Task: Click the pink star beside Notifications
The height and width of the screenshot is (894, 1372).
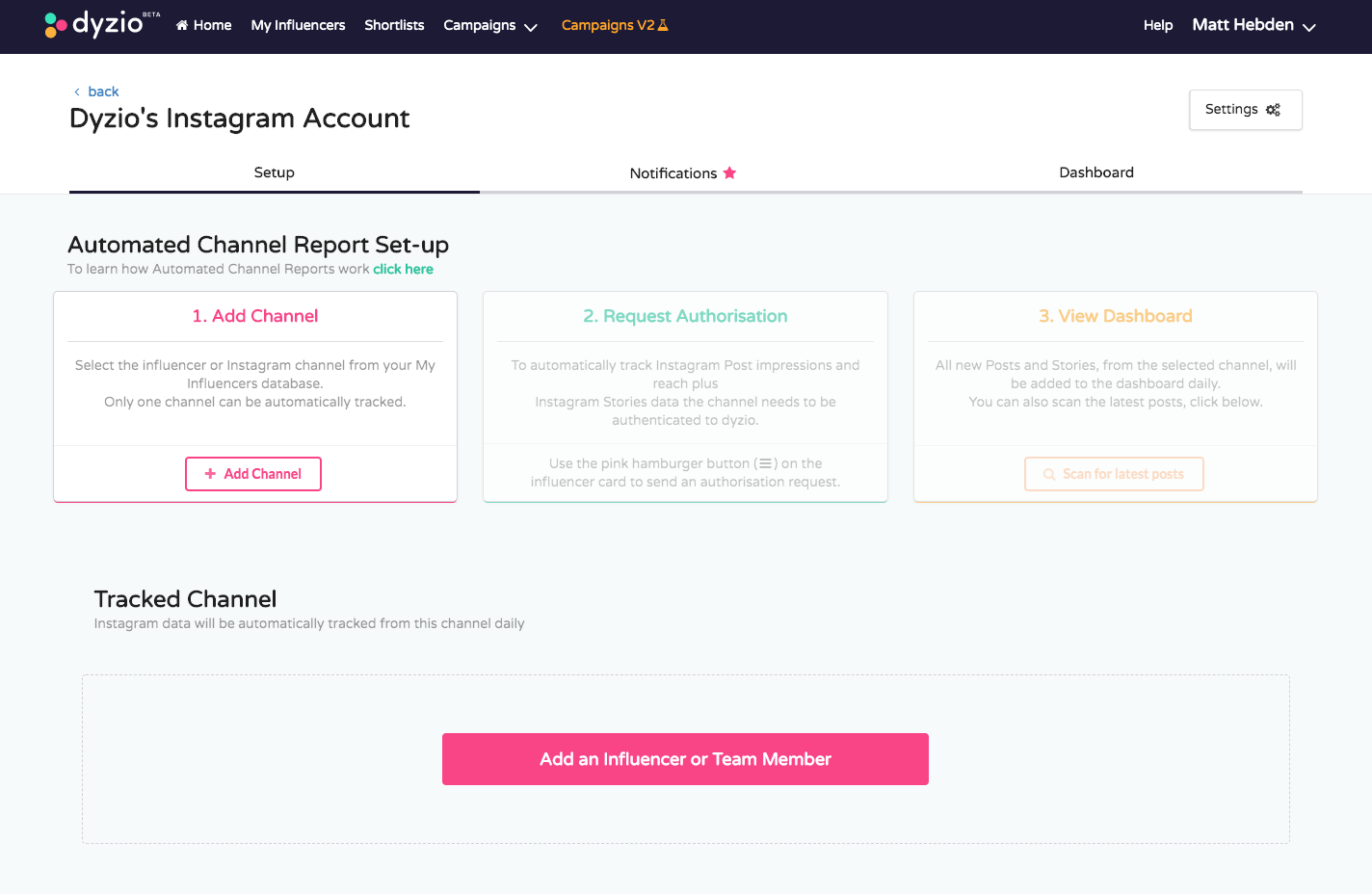Action: tap(729, 172)
